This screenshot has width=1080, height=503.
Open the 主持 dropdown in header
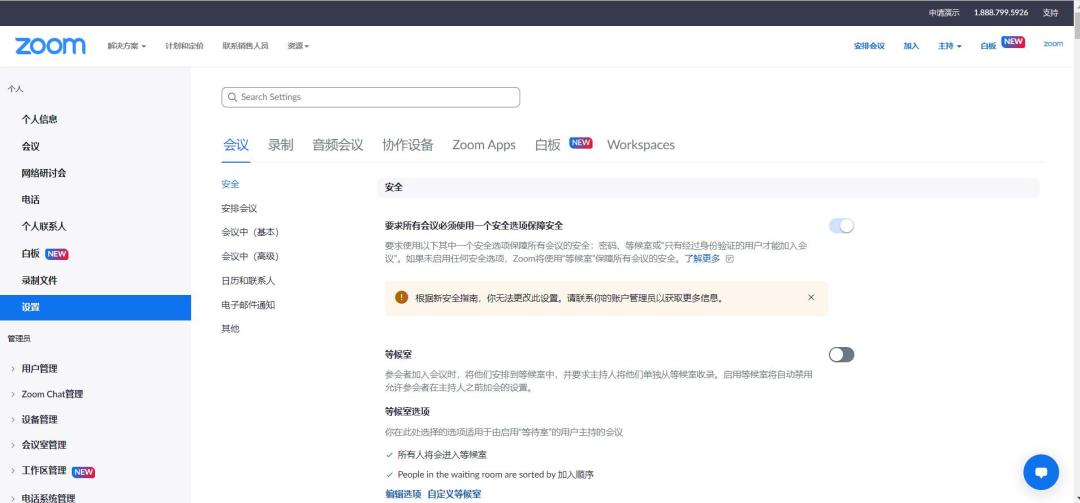[949, 46]
